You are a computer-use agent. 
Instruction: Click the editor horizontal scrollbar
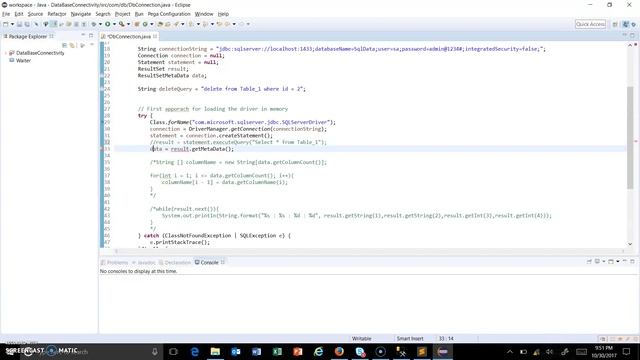(370, 251)
